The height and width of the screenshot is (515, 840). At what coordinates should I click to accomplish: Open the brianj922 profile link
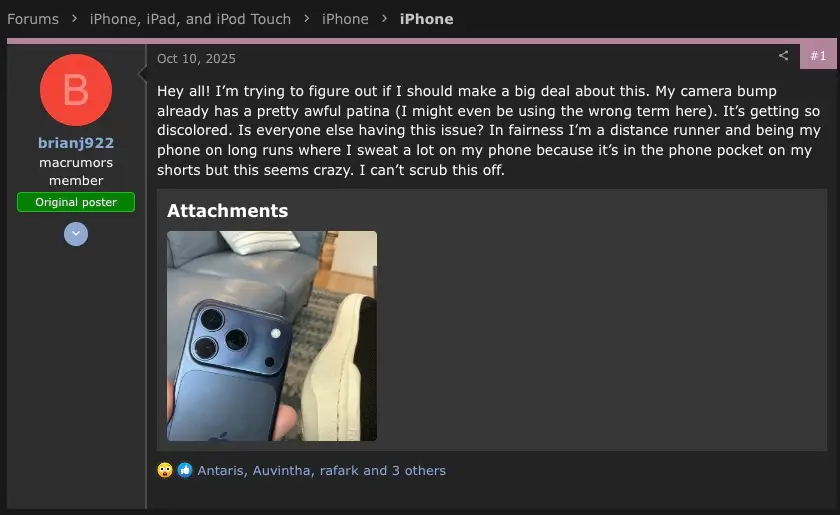[x=76, y=143]
